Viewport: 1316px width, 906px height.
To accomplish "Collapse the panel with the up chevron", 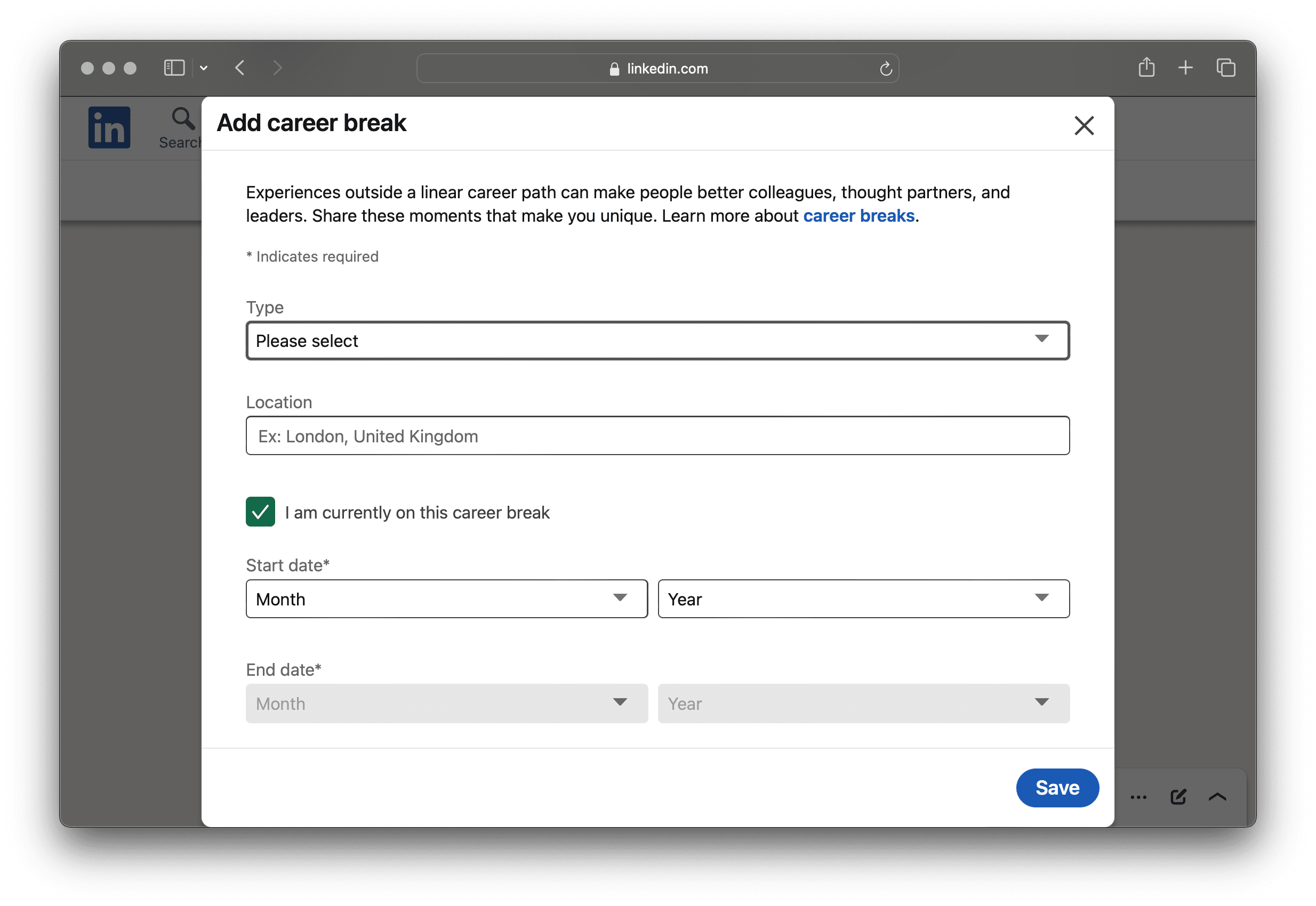I will point(1218,796).
